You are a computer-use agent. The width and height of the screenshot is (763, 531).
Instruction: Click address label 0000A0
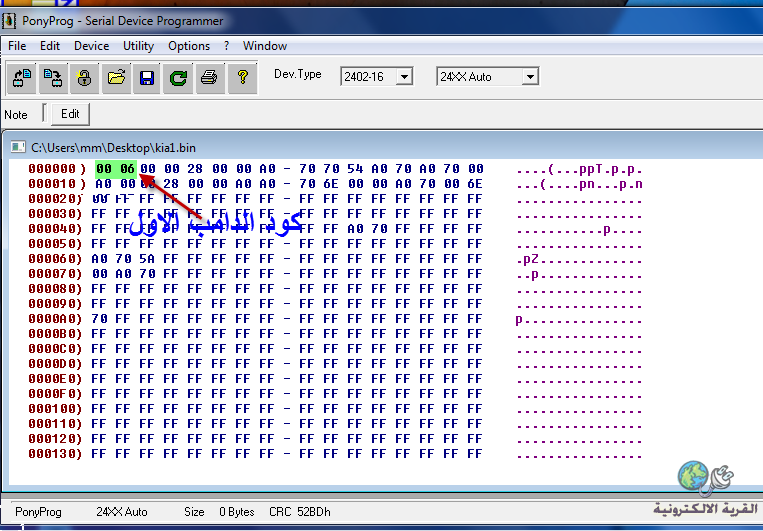pyautogui.click(x=55, y=319)
